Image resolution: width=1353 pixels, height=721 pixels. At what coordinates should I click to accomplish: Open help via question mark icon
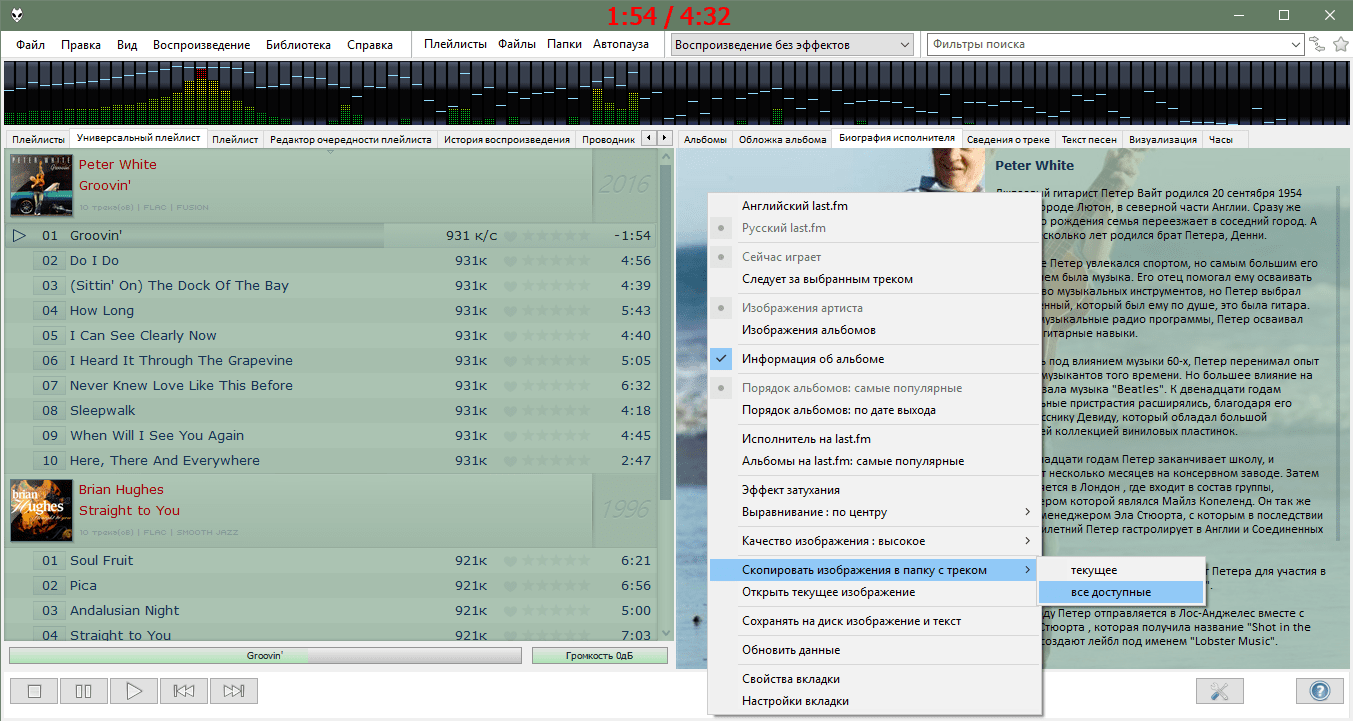pos(1320,691)
